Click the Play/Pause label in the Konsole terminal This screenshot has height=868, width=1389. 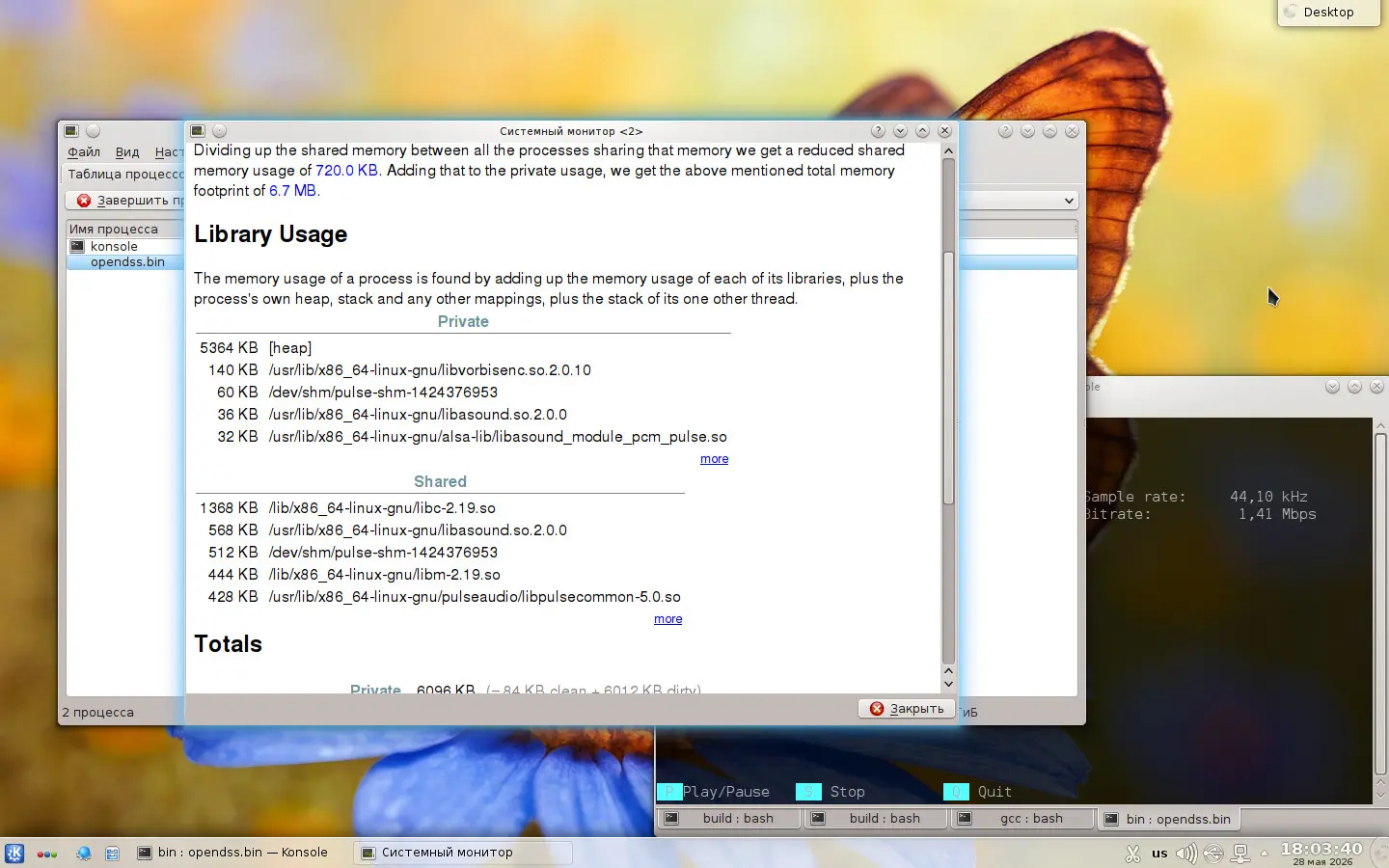[726, 792]
